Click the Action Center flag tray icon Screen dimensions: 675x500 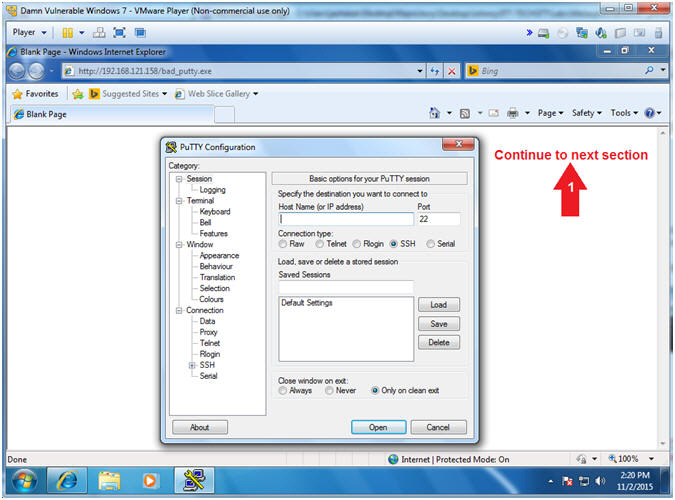567,481
